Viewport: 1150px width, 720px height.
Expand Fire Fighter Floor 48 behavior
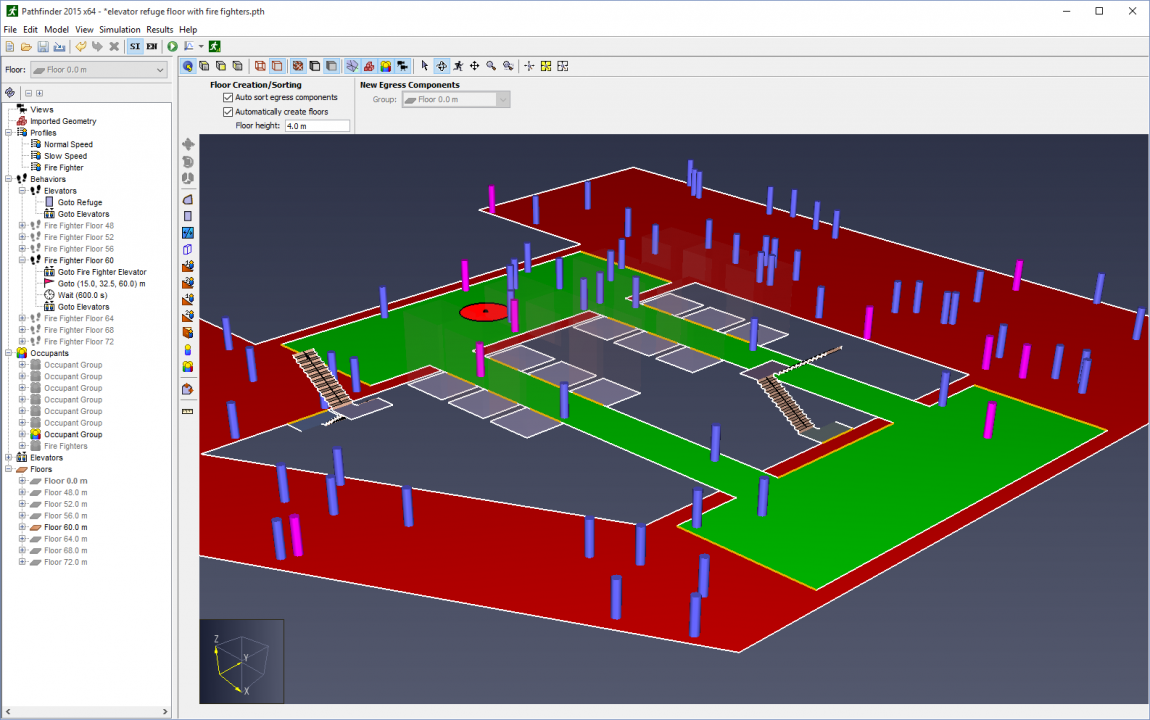(22, 226)
